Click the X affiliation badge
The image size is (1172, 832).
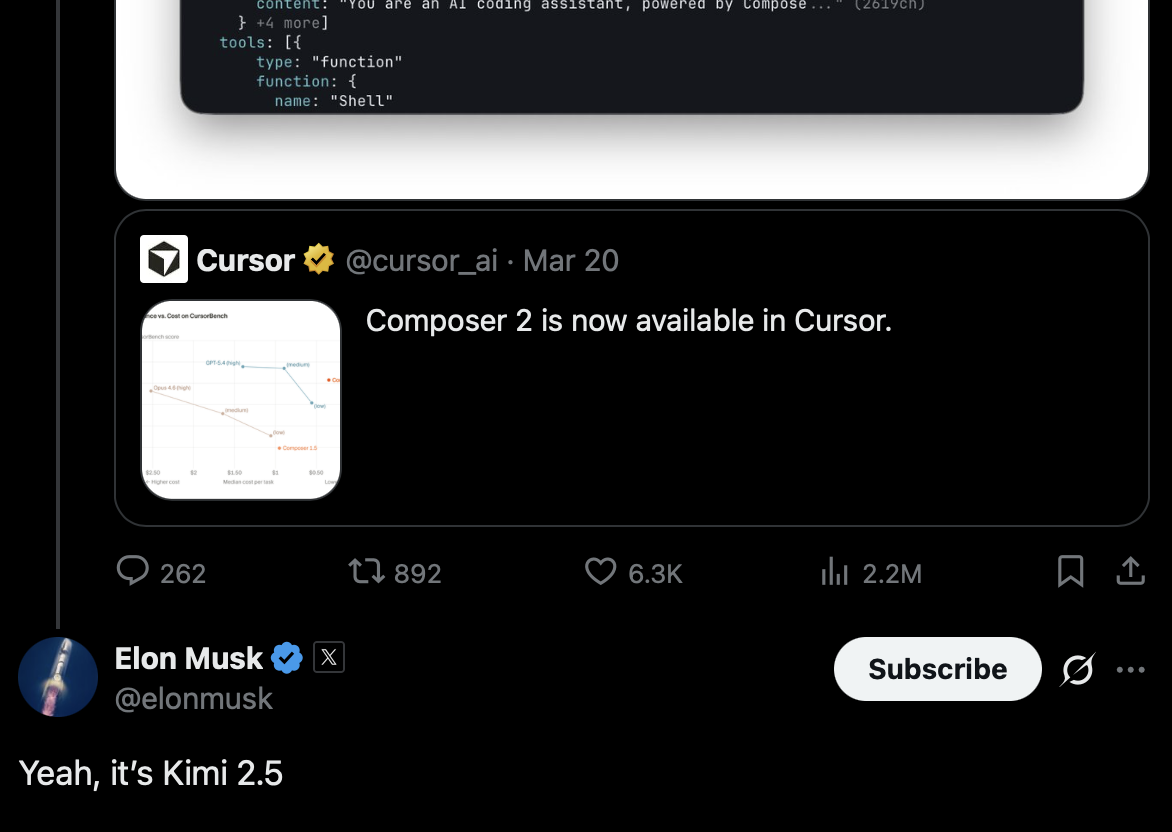pos(329,657)
